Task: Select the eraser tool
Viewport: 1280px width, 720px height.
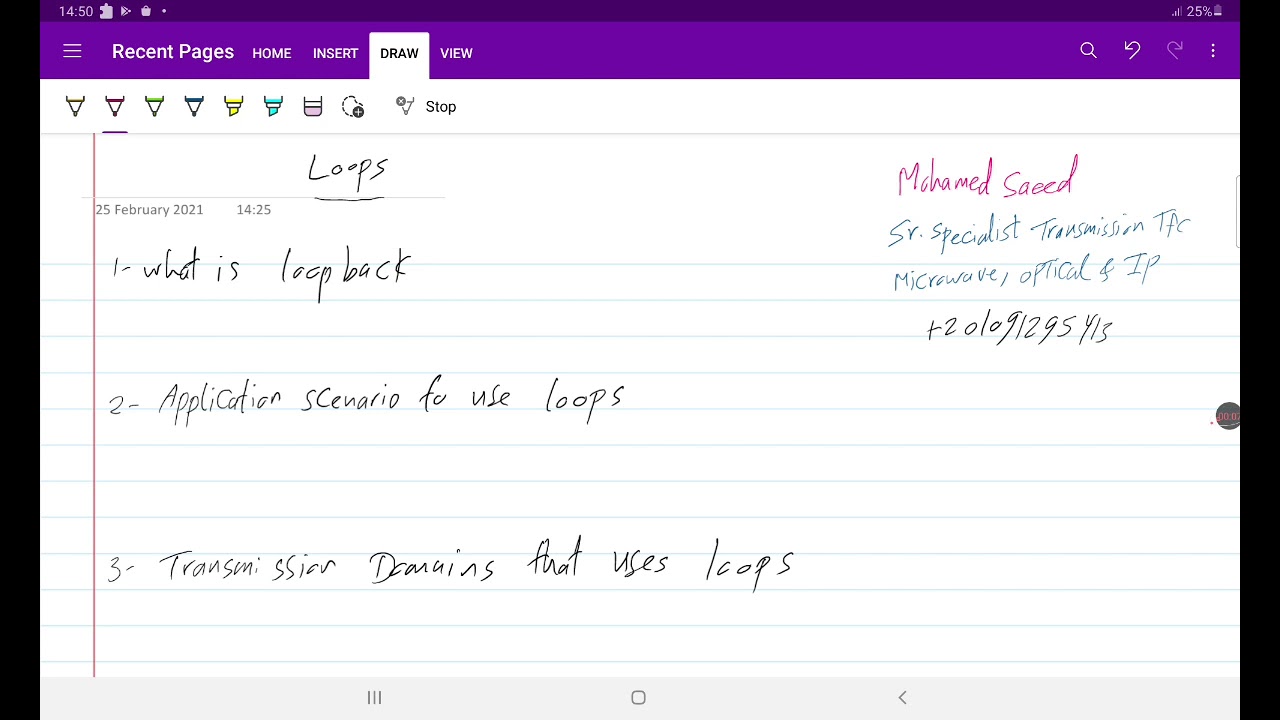Action: click(313, 106)
